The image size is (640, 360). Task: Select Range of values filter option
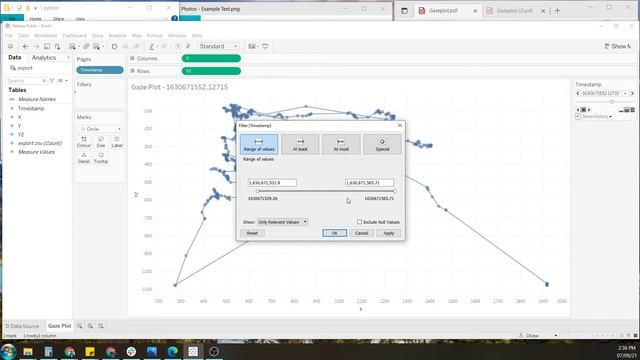[259, 144]
